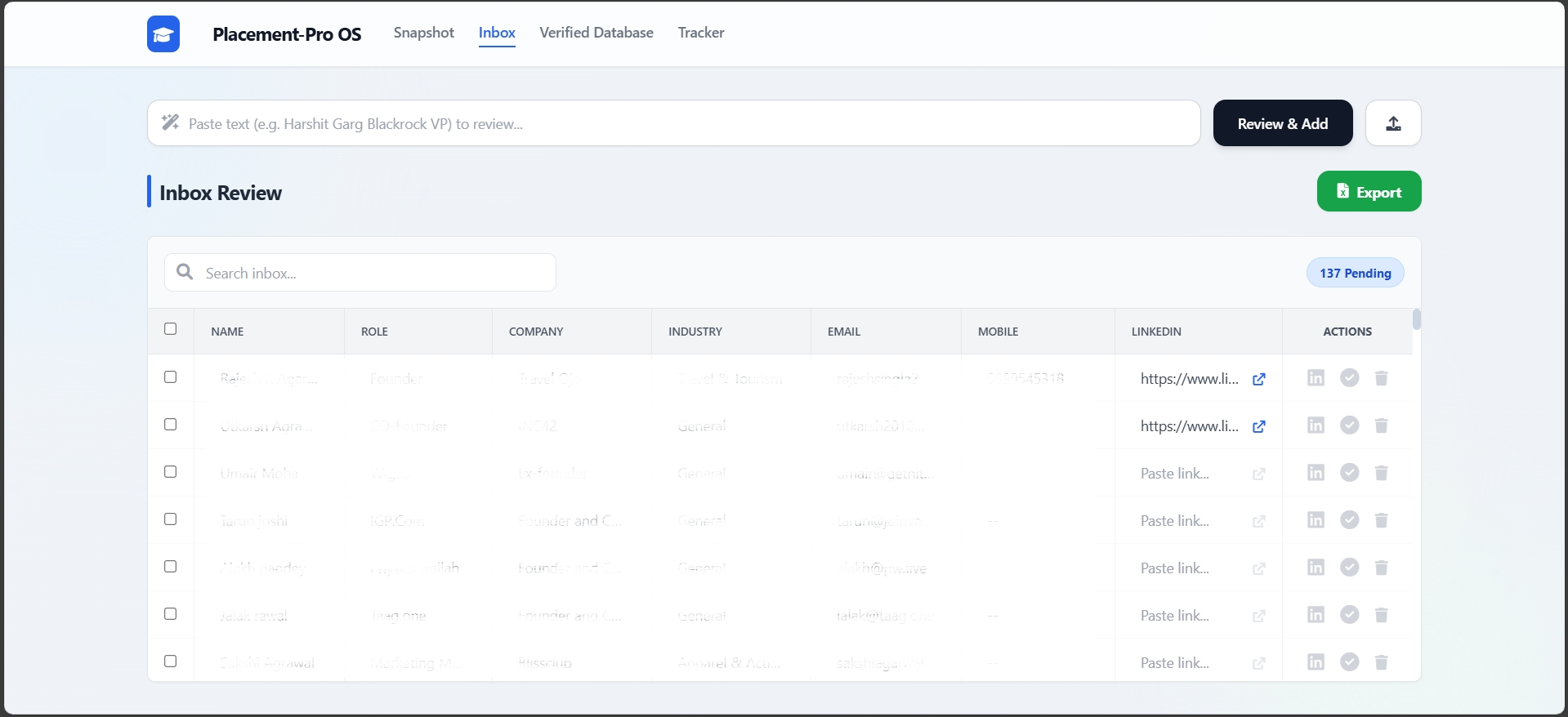Delete the Utkarsh Agra... row
The height and width of the screenshot is (717, 1568).
[x=1382, y=425]
